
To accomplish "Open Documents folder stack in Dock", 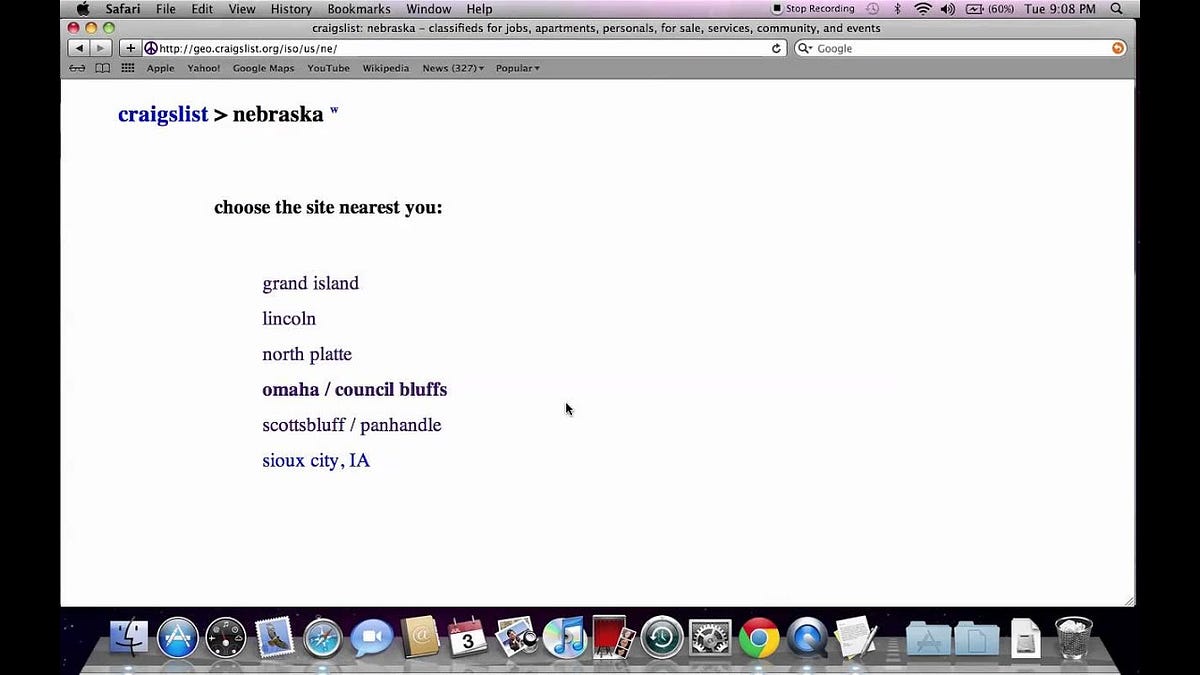I will pyautogui.click(x=977, y=637).
